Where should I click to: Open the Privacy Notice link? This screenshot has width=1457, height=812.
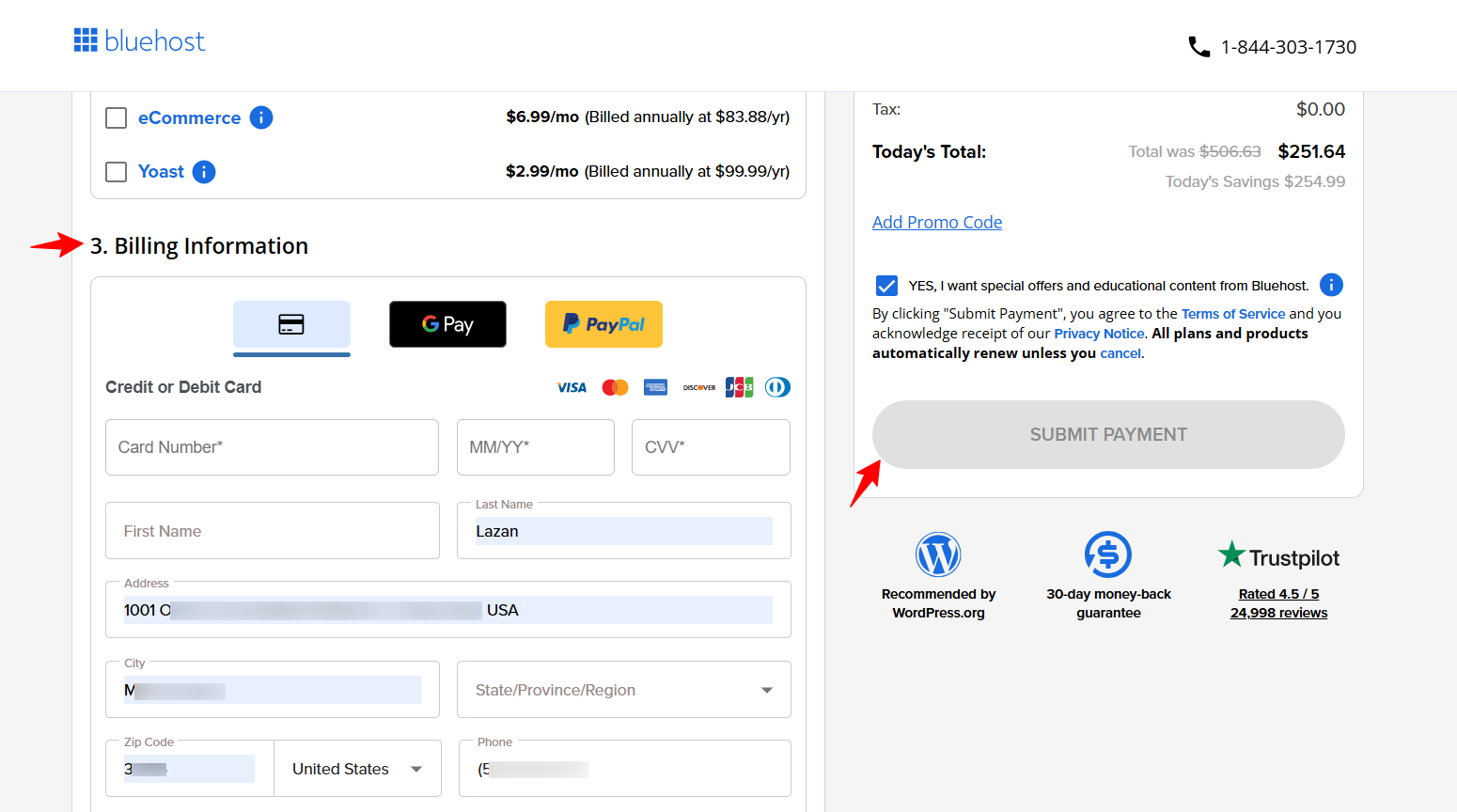(1099, 334)
